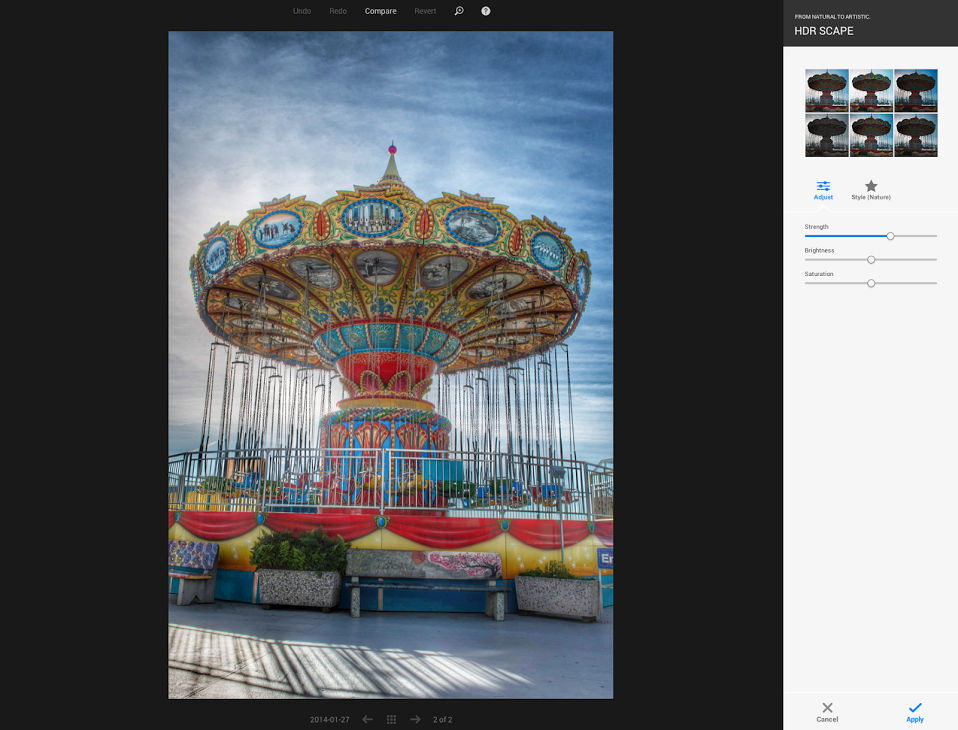Viewport: 958px width, 730px height.
Task: Open the zoom loupe tool
Action: click(459, 11)
